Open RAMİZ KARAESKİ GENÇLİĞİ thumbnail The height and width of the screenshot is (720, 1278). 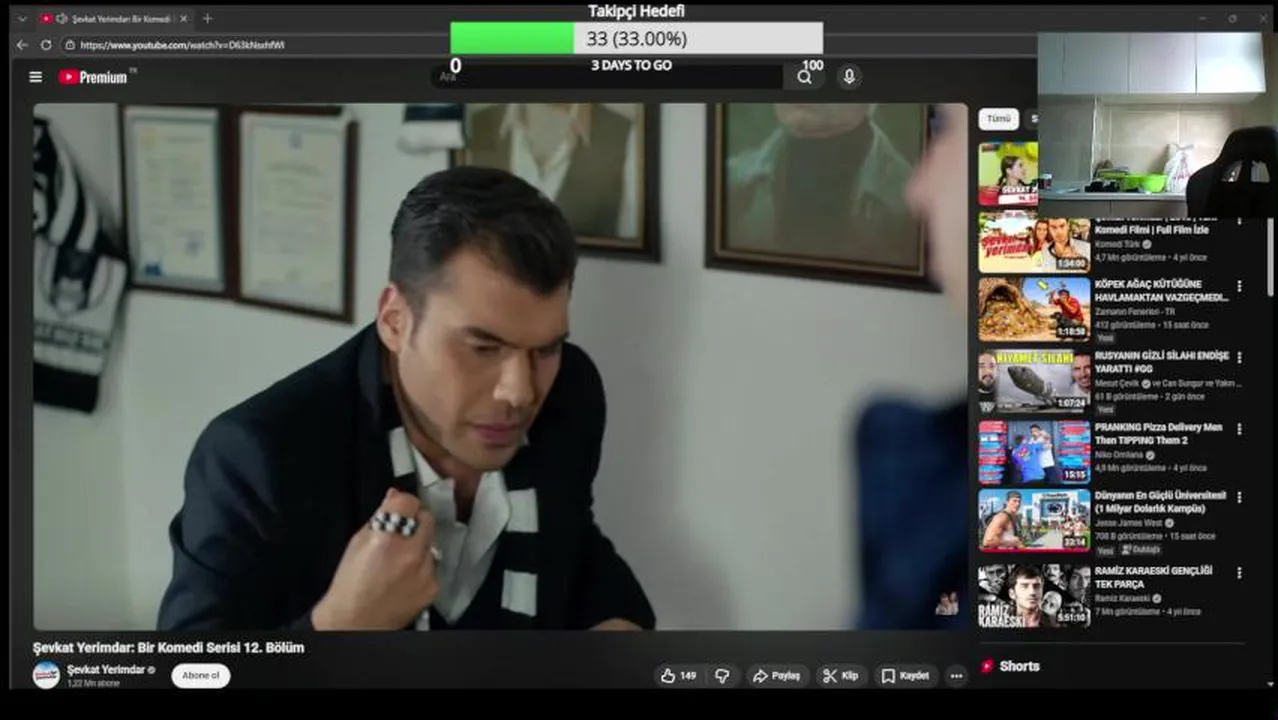[x=1034, y=595]
